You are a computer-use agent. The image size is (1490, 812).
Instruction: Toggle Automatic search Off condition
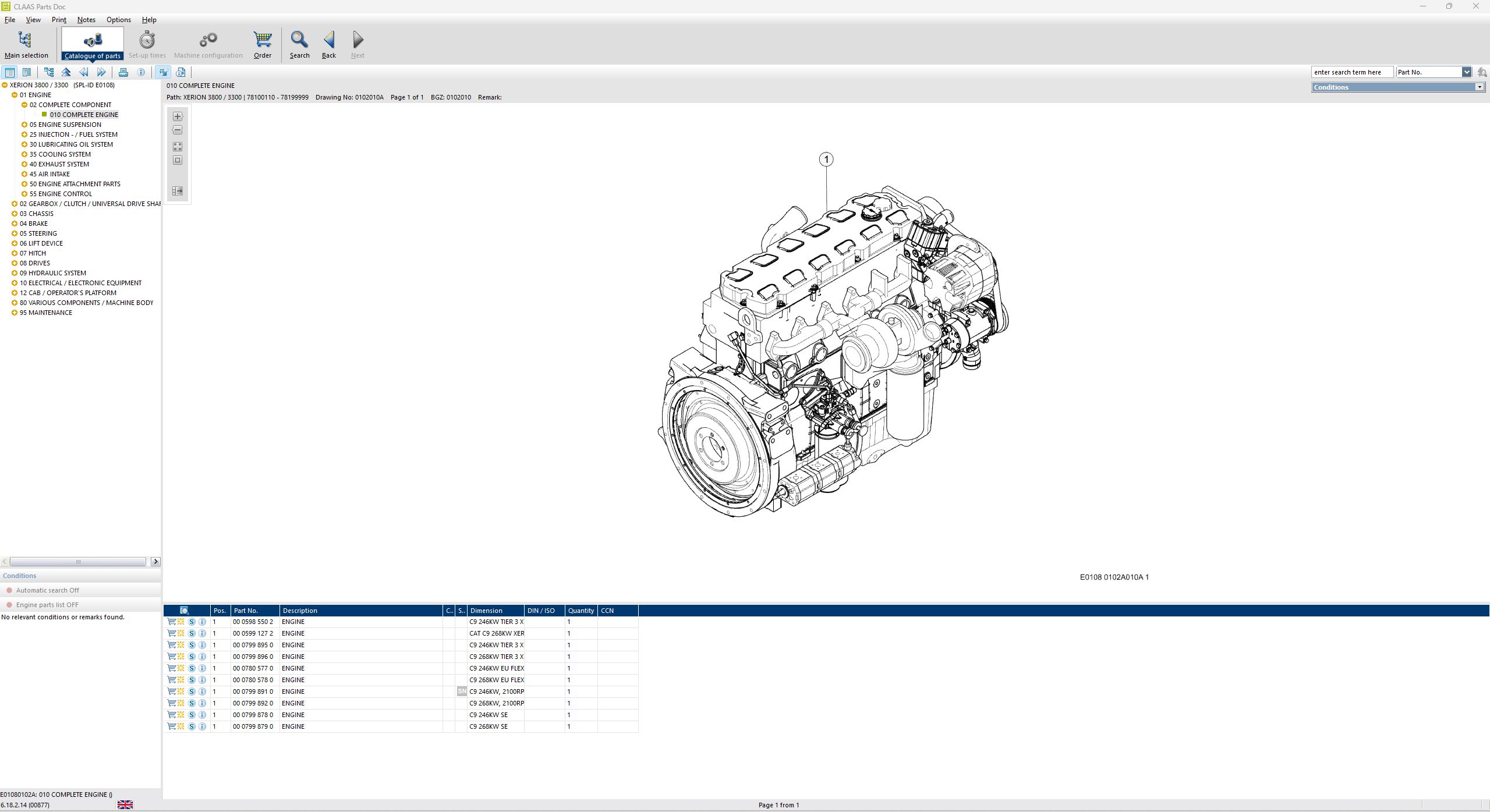pyautogui.click(x=48, y=590)
